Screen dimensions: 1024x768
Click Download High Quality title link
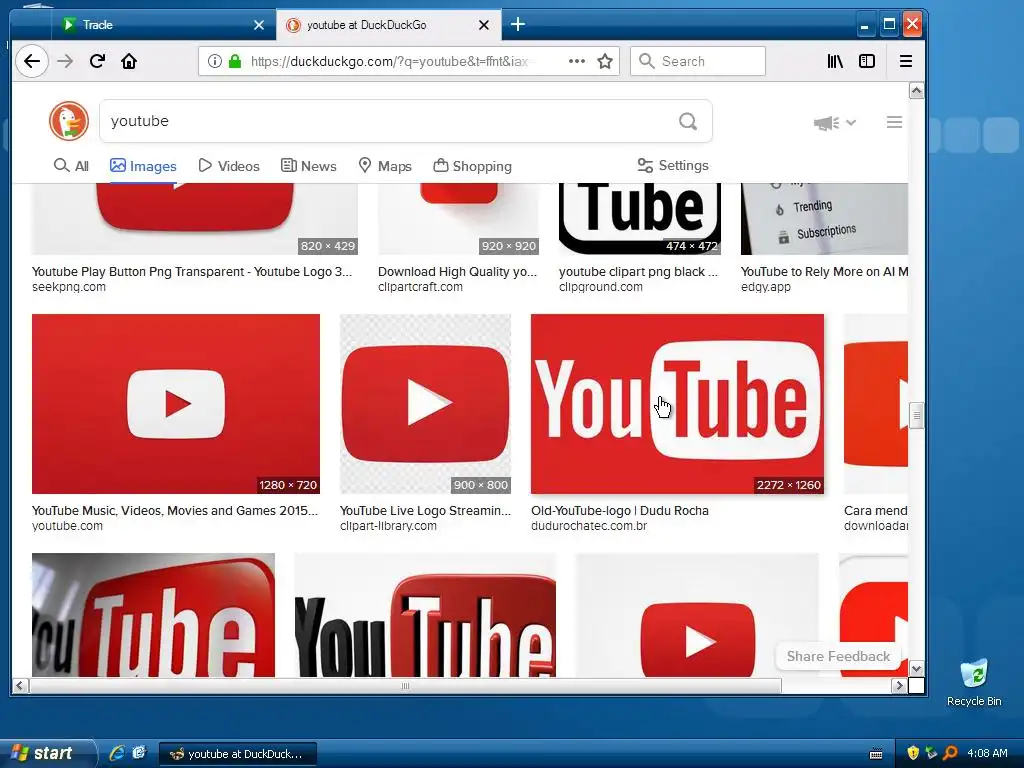[x=457, y=272]
